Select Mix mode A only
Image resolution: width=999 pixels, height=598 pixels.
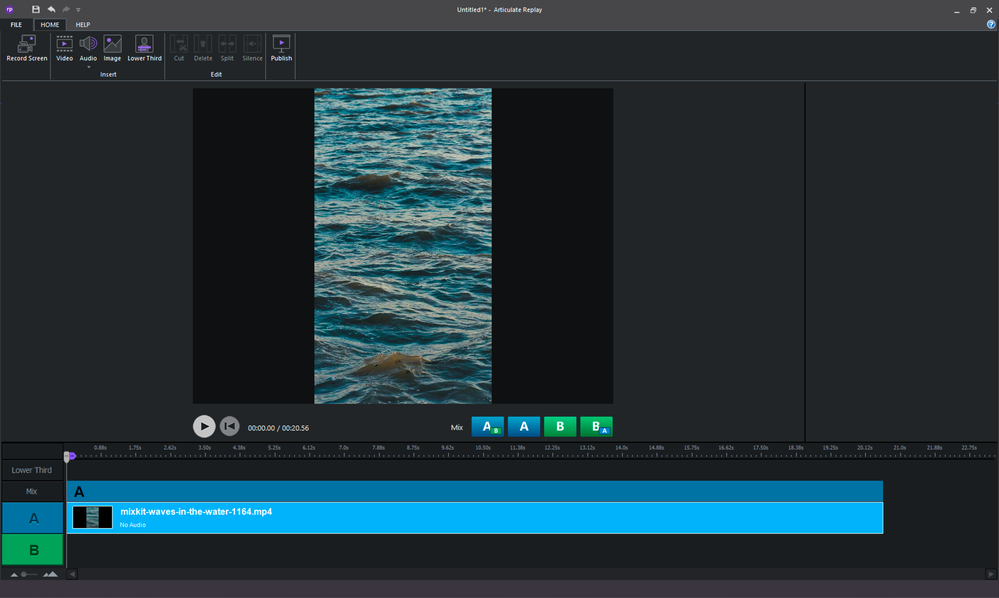click(523, 427)
